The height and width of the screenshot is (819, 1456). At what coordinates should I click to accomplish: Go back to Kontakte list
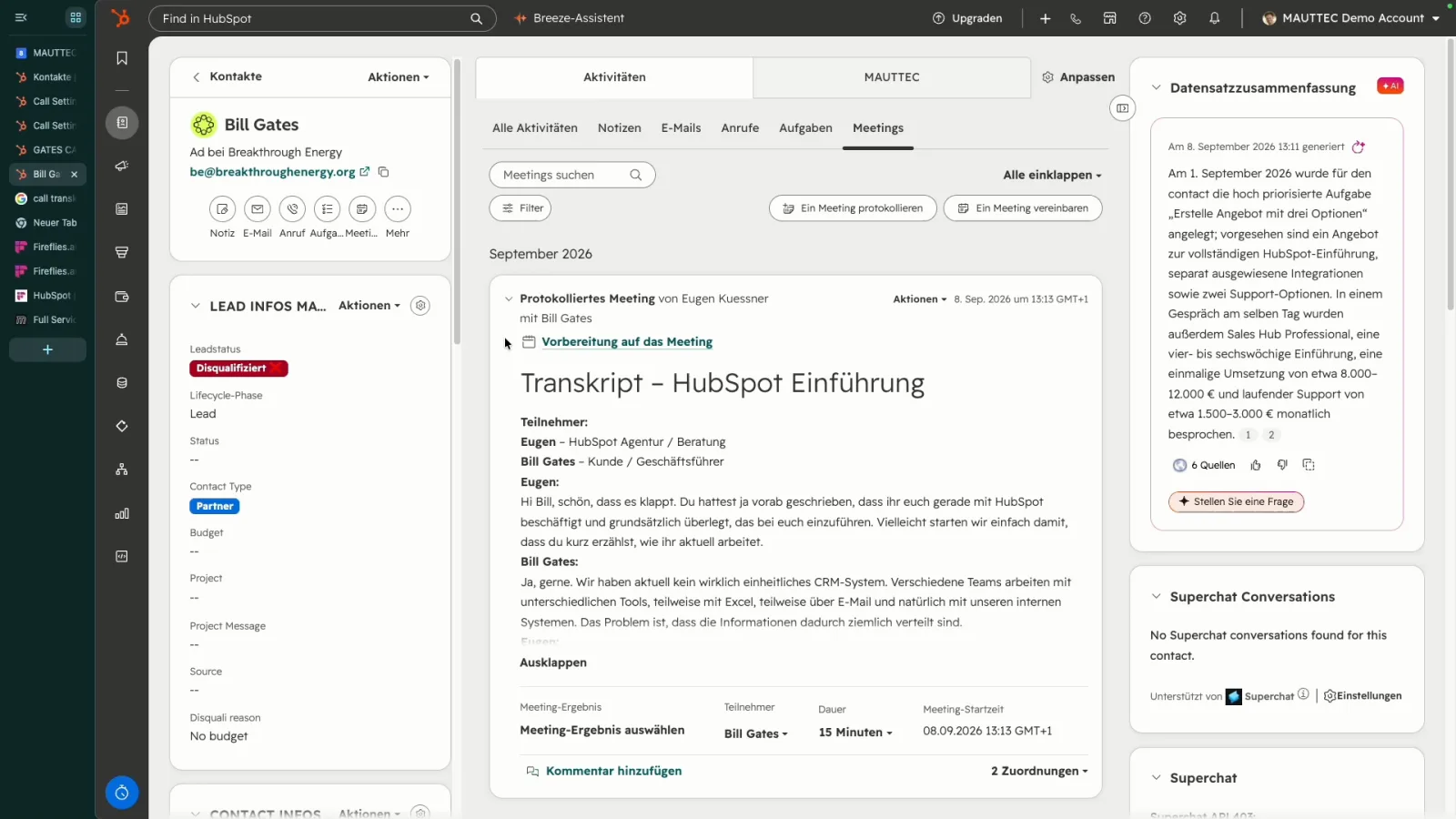coord(227,77)
